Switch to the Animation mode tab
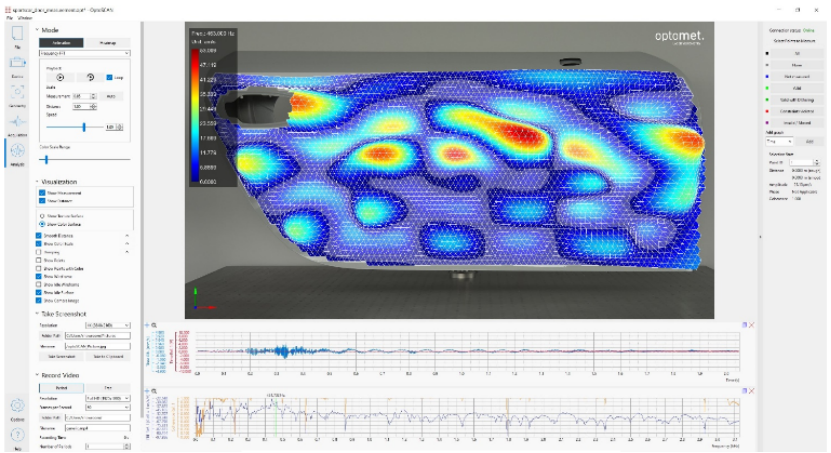Screen dimensions: 831x453 pyautogui.click(x=61, y=43)
